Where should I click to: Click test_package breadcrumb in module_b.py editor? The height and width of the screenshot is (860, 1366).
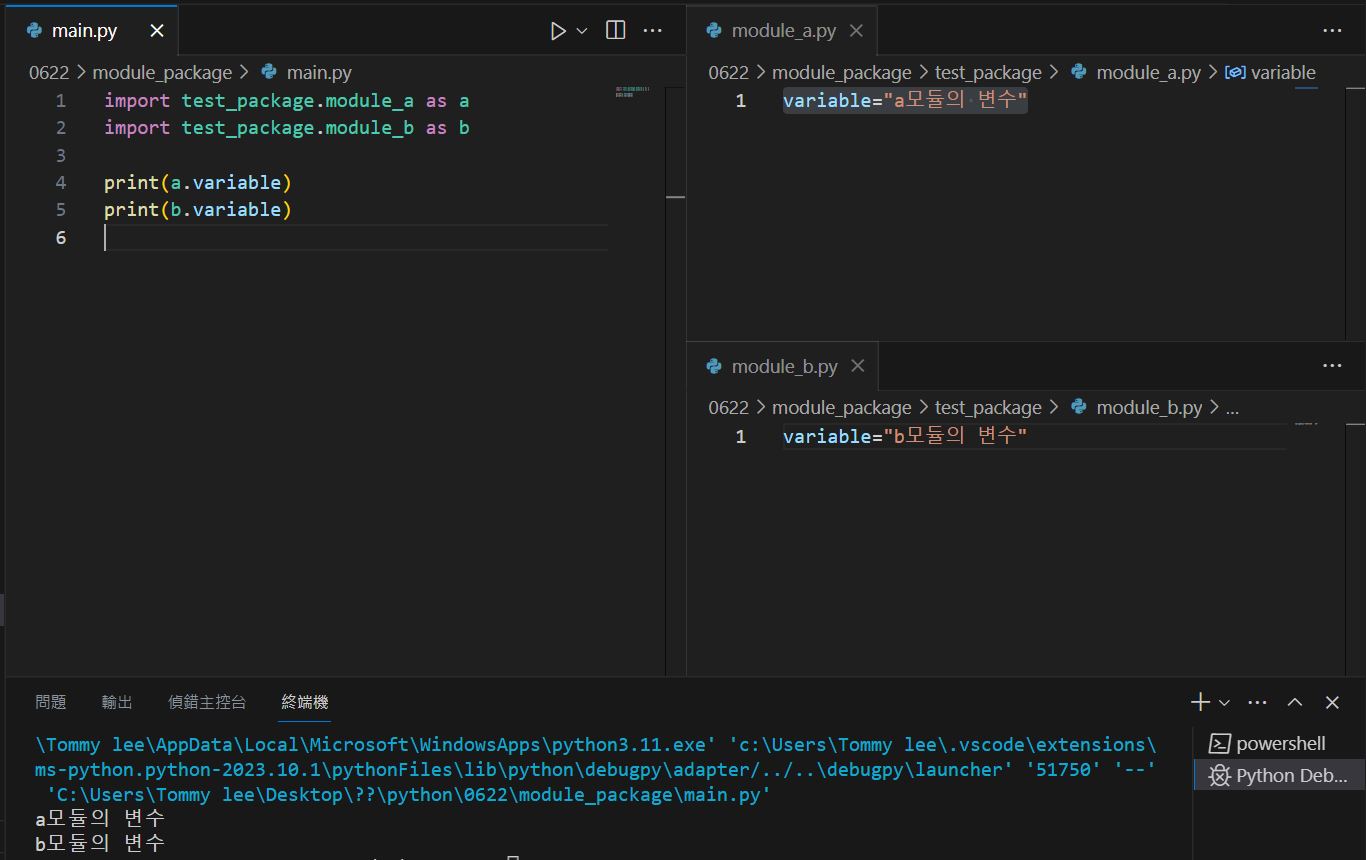988,408
